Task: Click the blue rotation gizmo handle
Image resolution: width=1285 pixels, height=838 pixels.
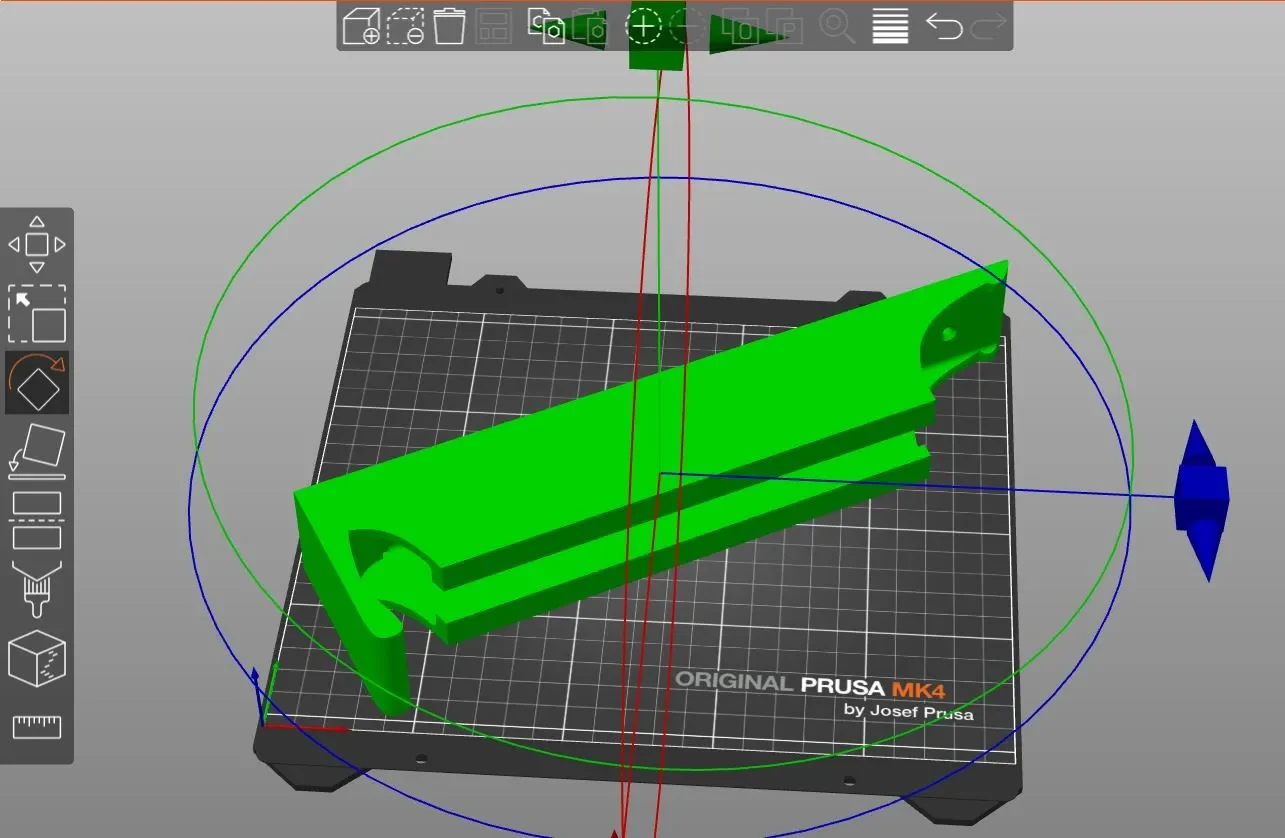Action: coord(1201,498)
